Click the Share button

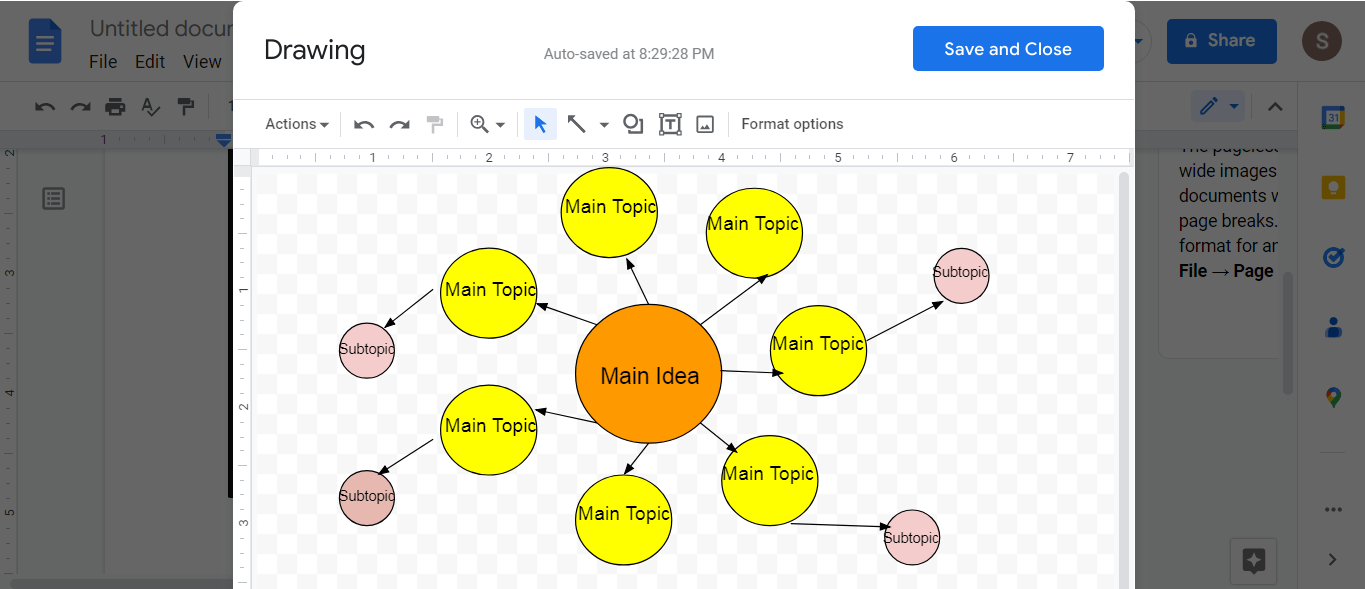(x=1221, y=41)
